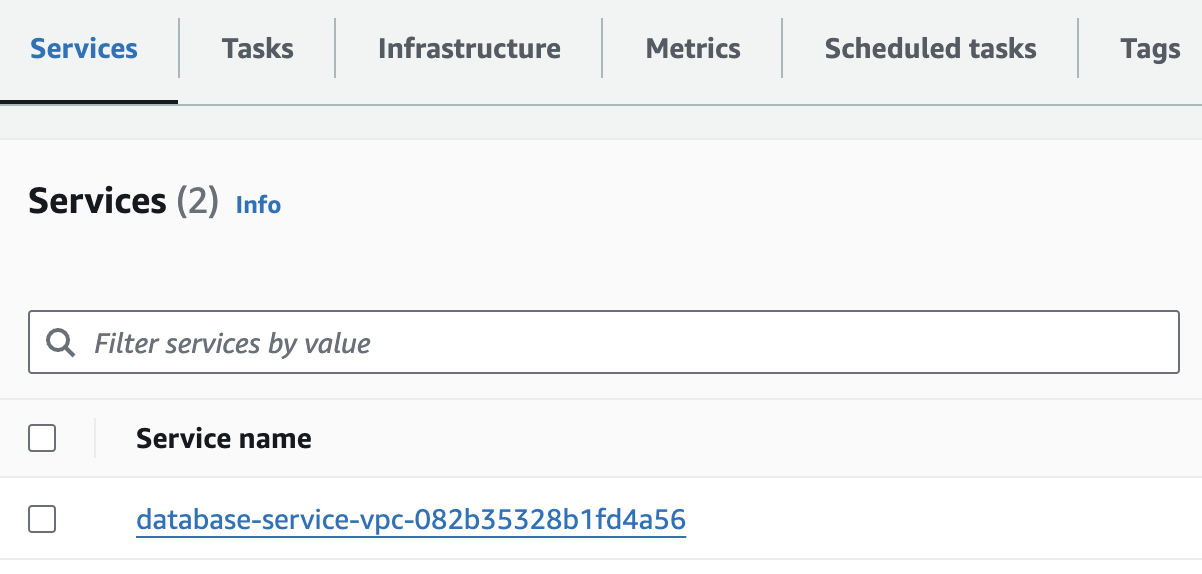Select the Scheduled tasks tab
The image size is (1202, 574).
(930, 49)
